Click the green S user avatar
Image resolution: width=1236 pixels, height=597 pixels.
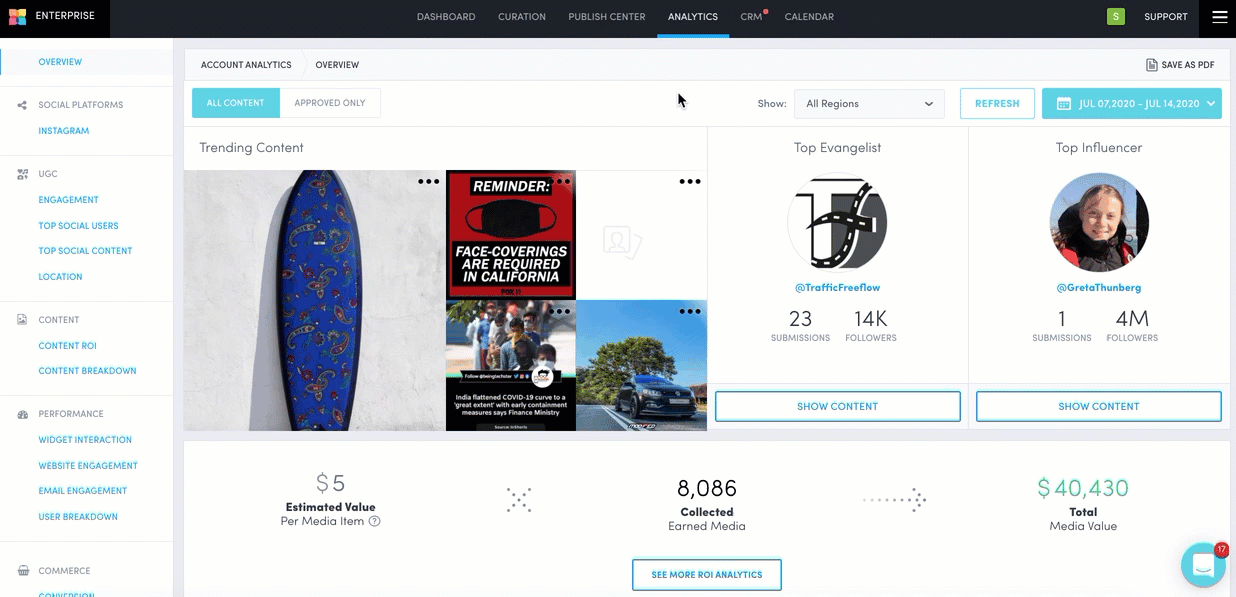click(x=1115, y=16)
